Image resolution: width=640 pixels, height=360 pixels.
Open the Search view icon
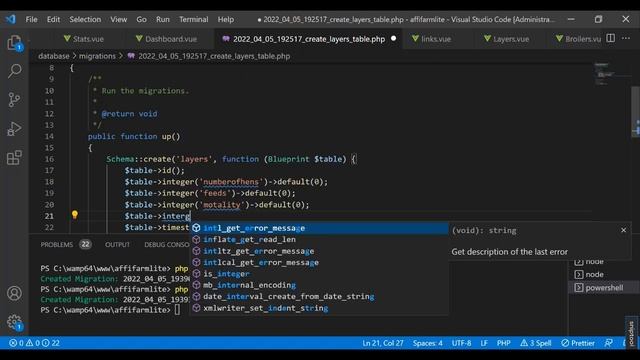14,71
